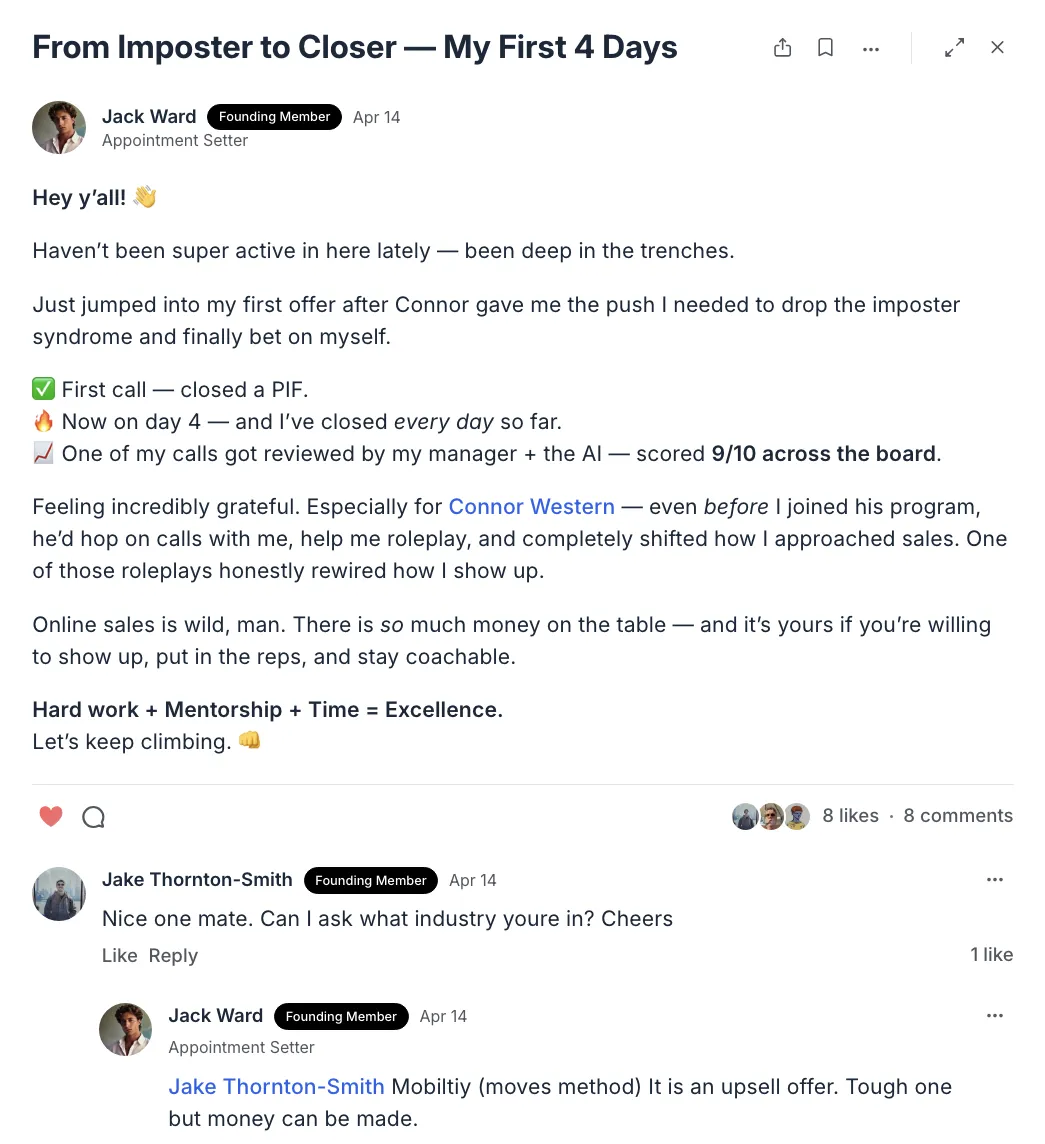The image size is (1045, 1144).
Task: Open Connor Western's profile mention
Action: click(x=531, y=506)
